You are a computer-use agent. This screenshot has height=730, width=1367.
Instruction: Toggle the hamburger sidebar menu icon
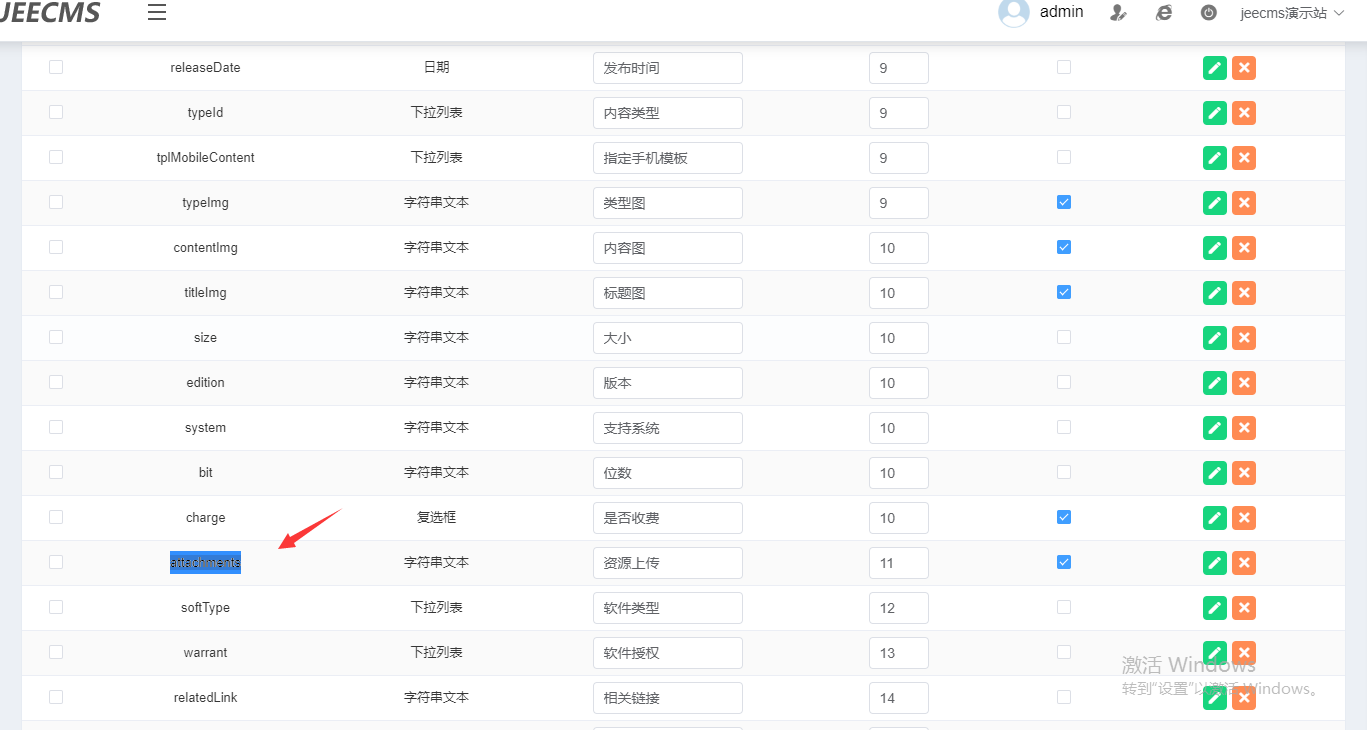[157, 13]
